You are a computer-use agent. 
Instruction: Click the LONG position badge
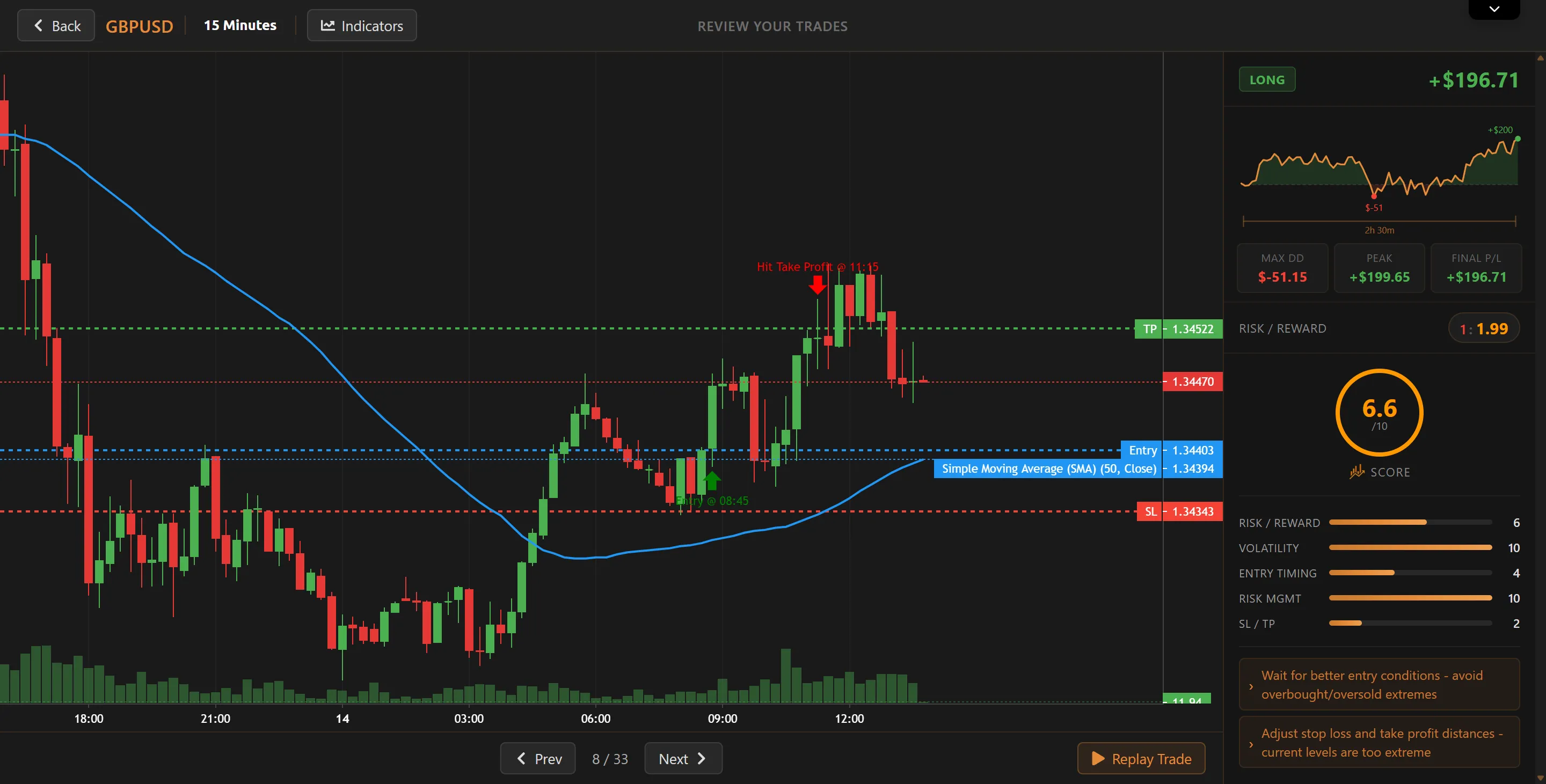coord(1267,79)
